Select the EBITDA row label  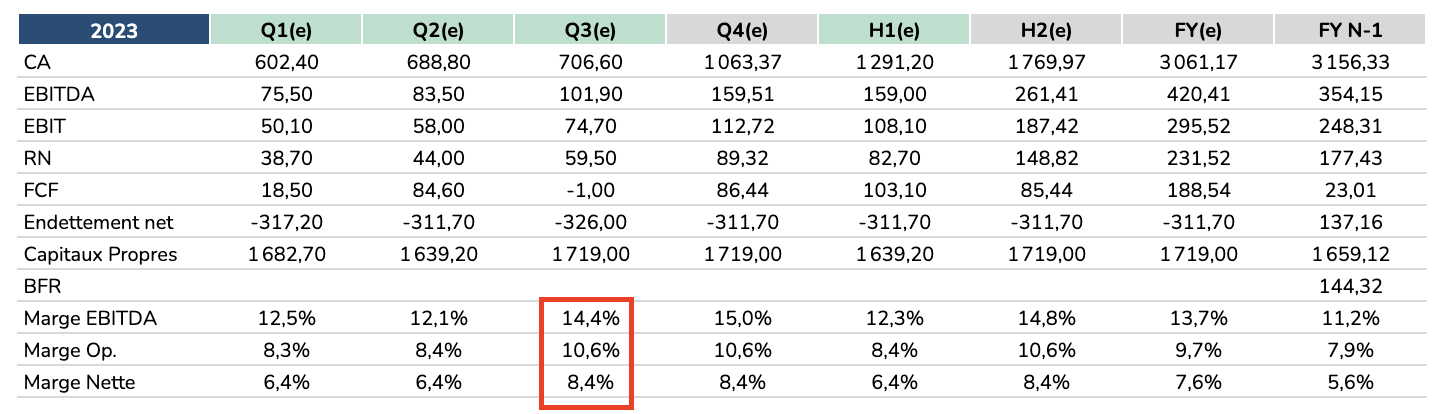(x=52, y=95)
